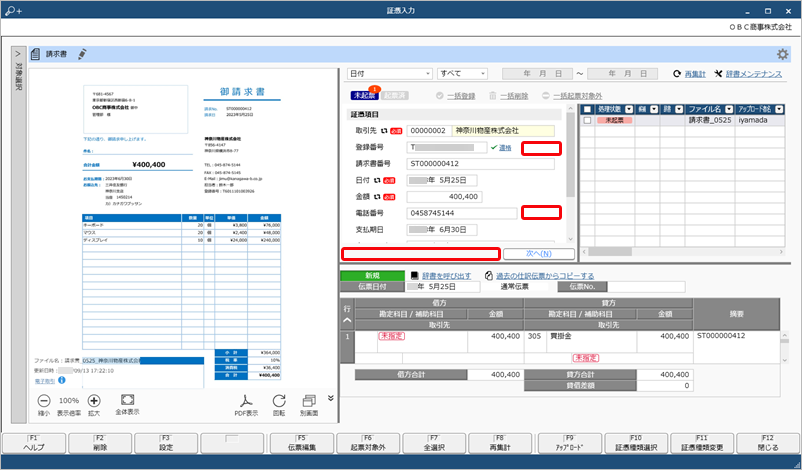
Task: Open the 辞書メンテナンス link
Action: pyautogui.click(x=753, y=74)
